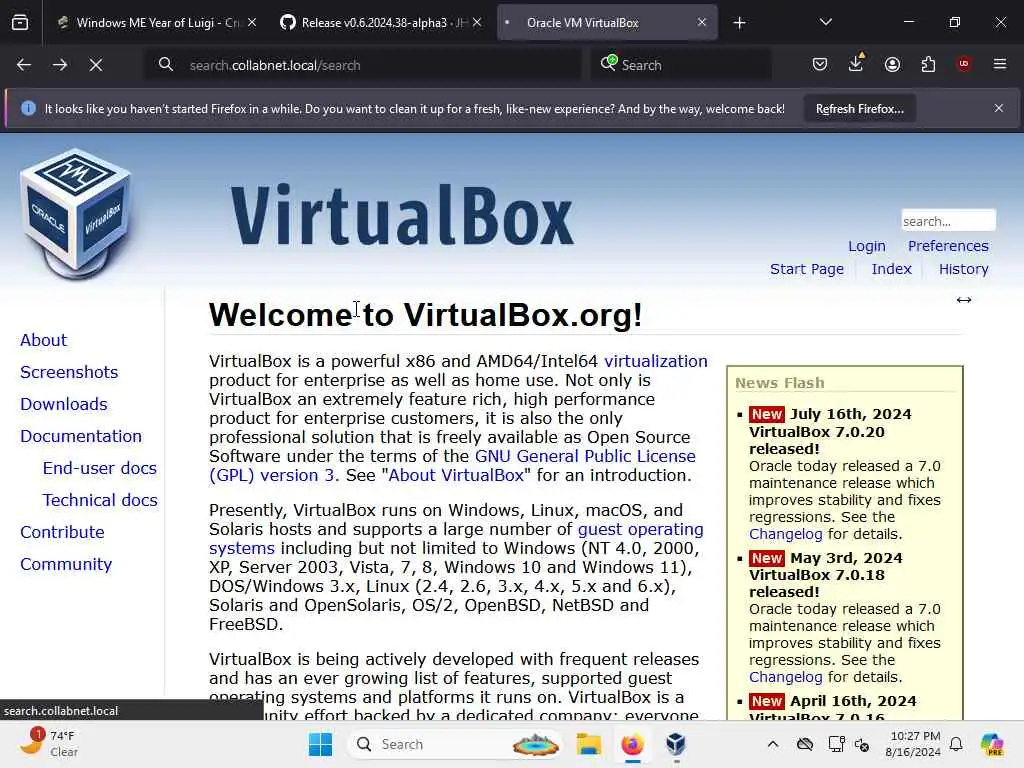
Task: Open Save to Pocket icon
Action: (x=820, y=64)
